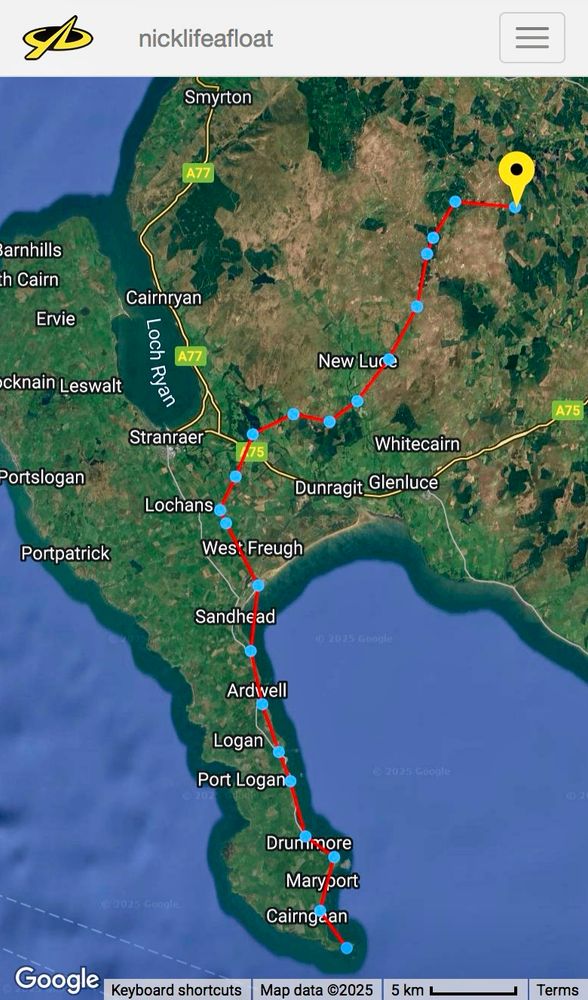This screenshot has height=1000, width=588.
Task: Select the track point next to Lochans
Action: pyautogui.click(x=220, y=510)
